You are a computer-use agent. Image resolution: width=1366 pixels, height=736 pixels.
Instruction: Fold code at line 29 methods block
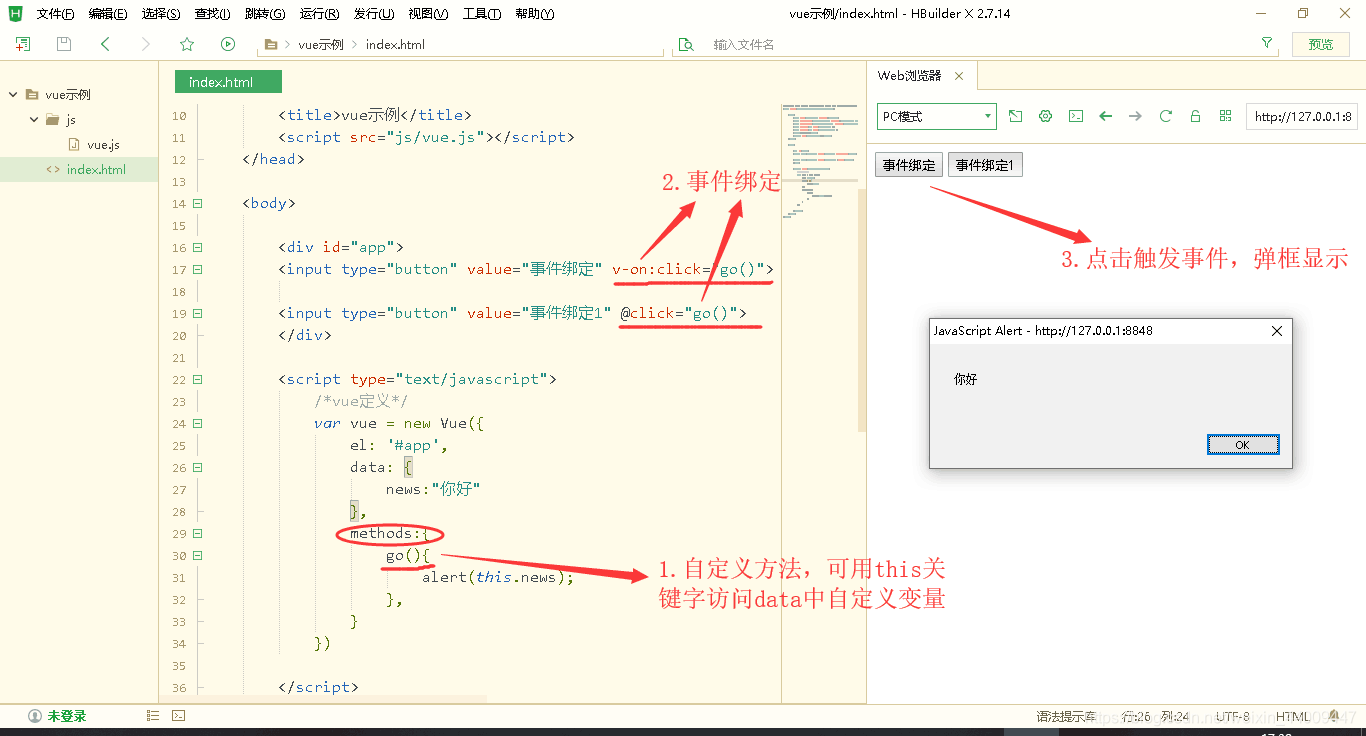pyautogui.click(x=197, y=533)
